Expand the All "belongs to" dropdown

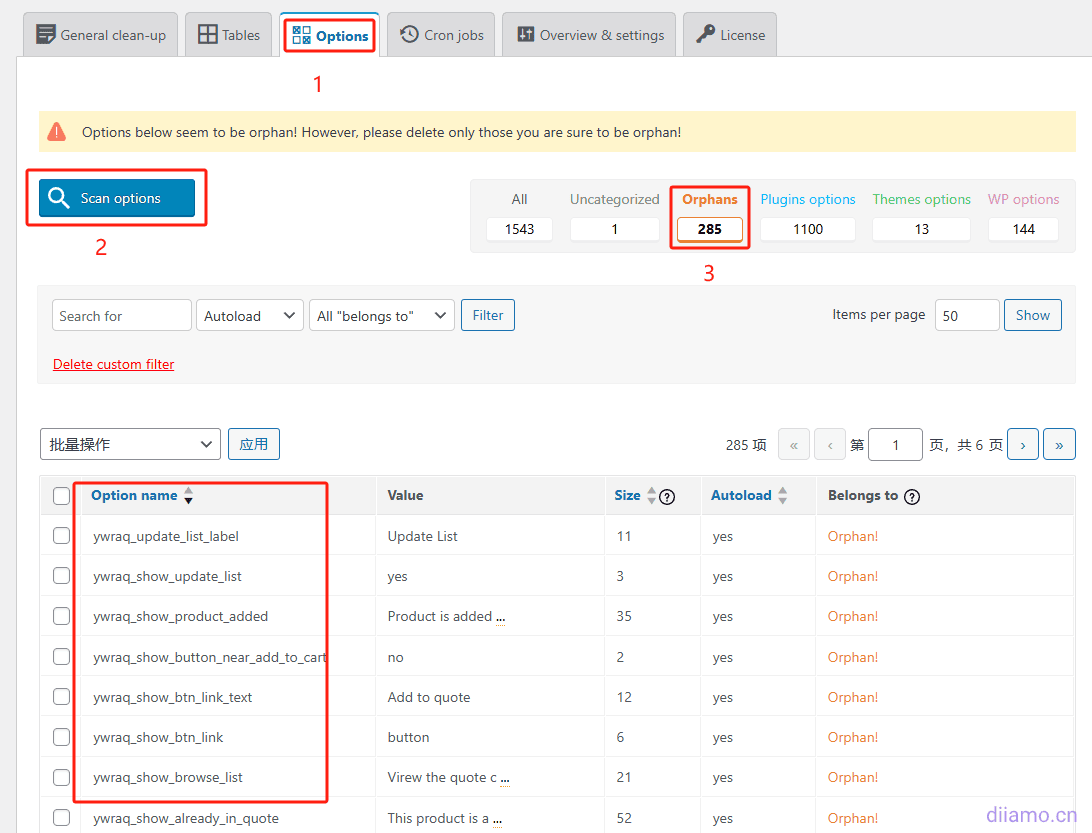(x=382, y=316)
